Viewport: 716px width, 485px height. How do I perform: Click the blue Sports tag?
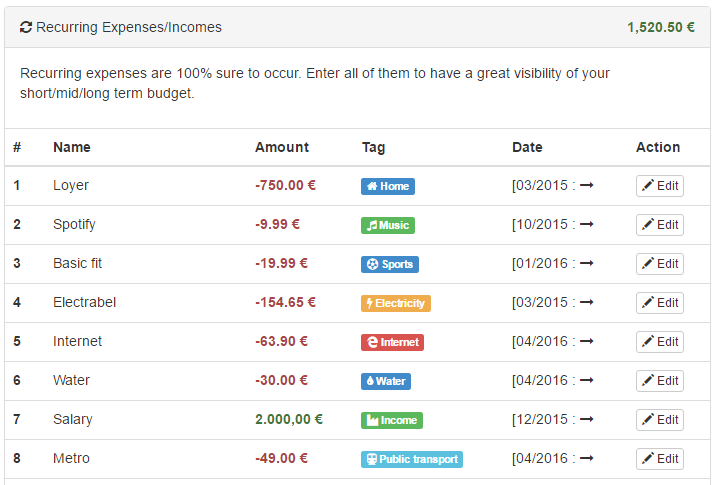click(x=389, y=264)
